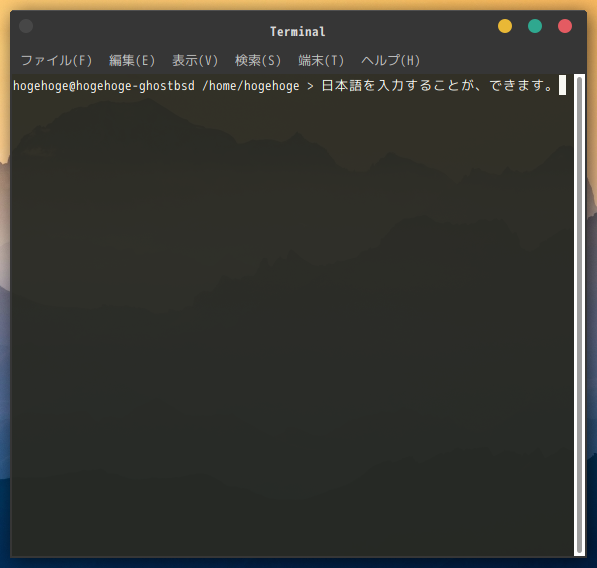This screenshot has height=568, width=597.
Task: Click the /home/hogehoge path in prompt
Action: point(251,86)
